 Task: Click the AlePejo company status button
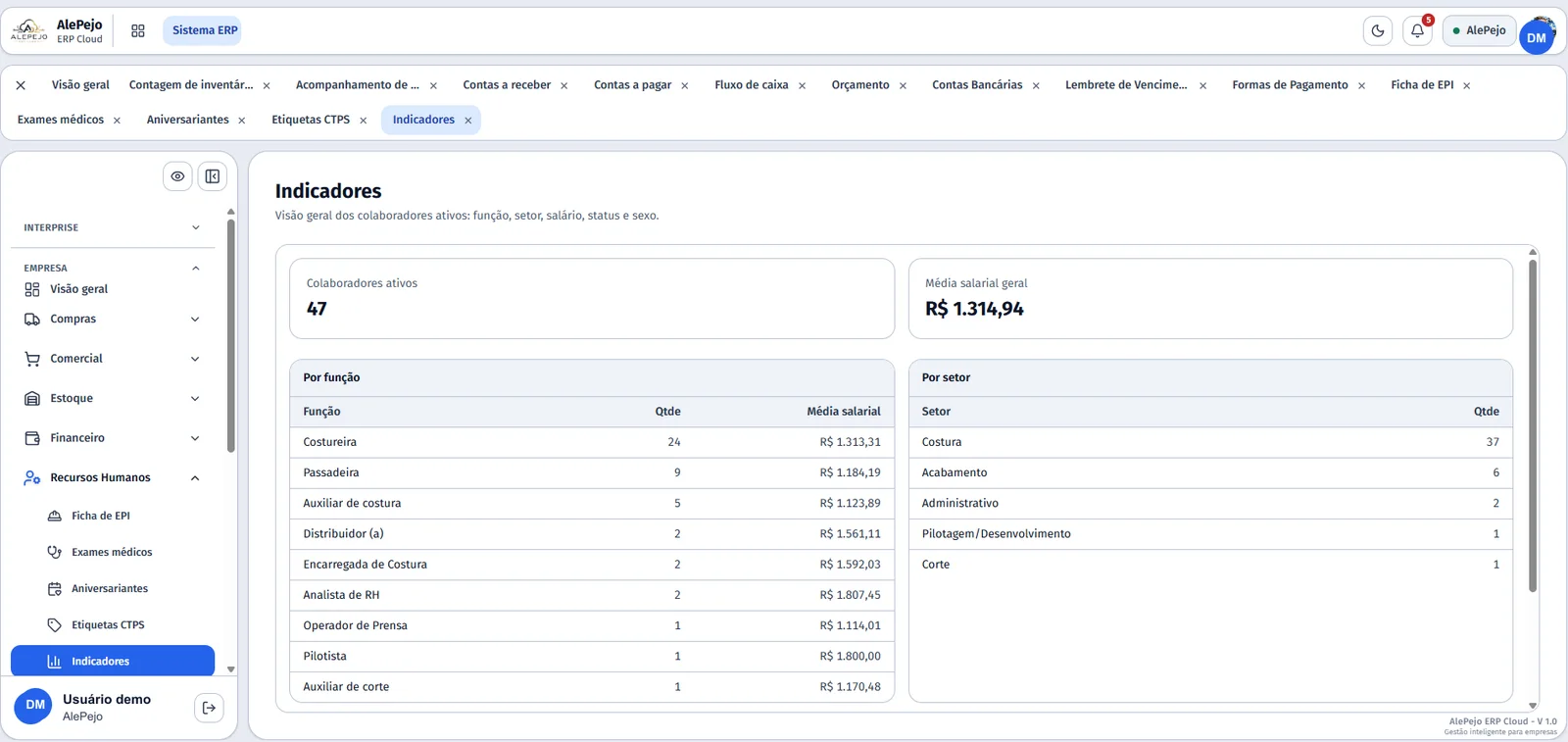[1479, 30]
